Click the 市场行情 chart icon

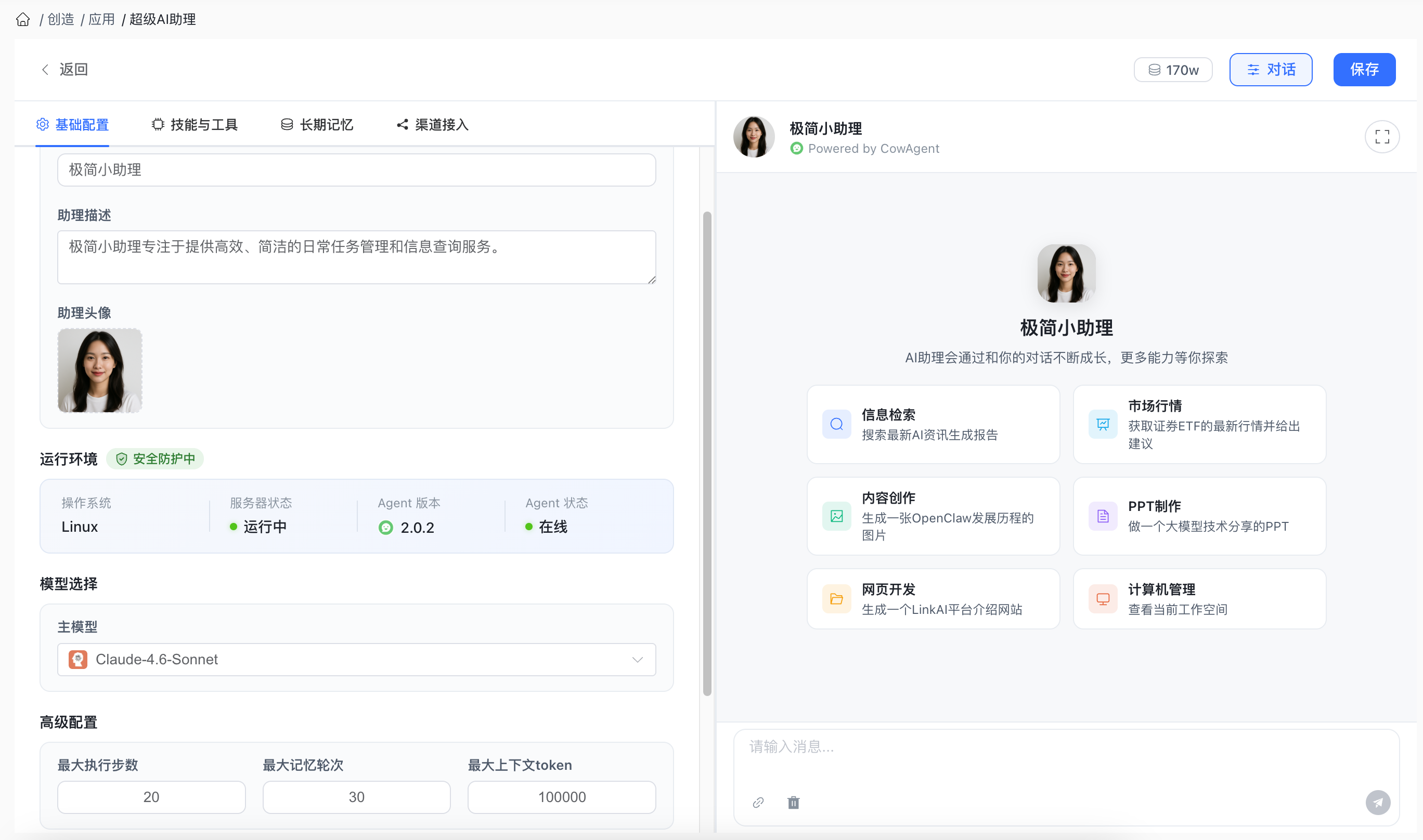point(1102,424)
